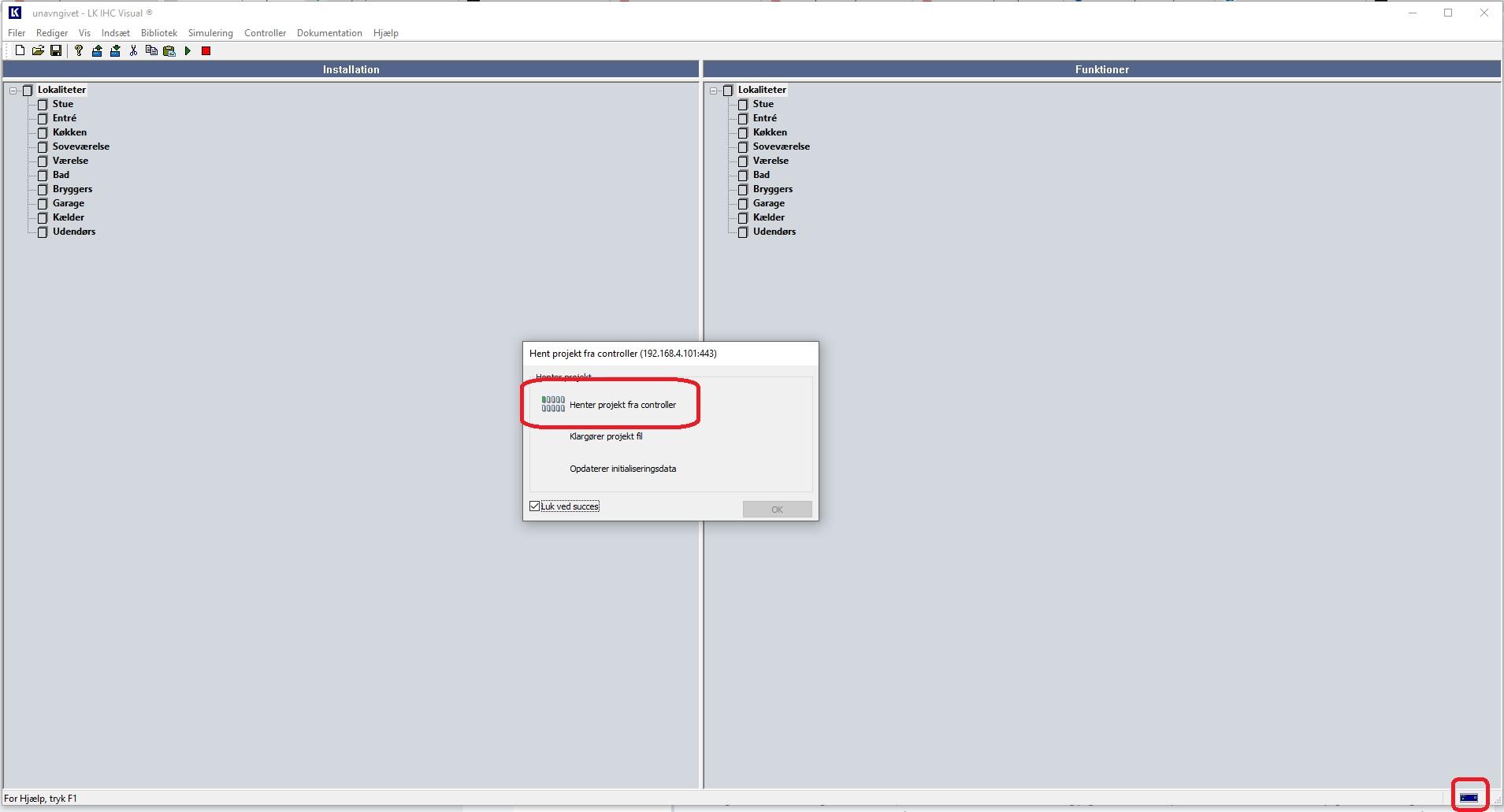Click the 'Henter projekt fra controller' progress indicator
This screenshot has height=812, width=1504.
553,404
